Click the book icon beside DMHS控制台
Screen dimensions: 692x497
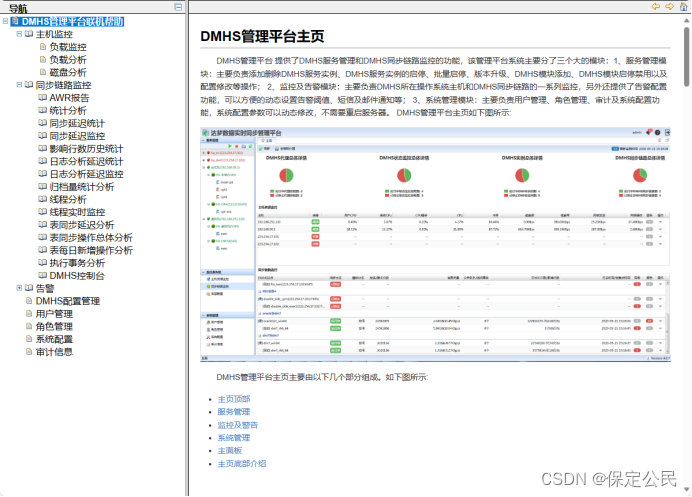[x=43, y=275]
